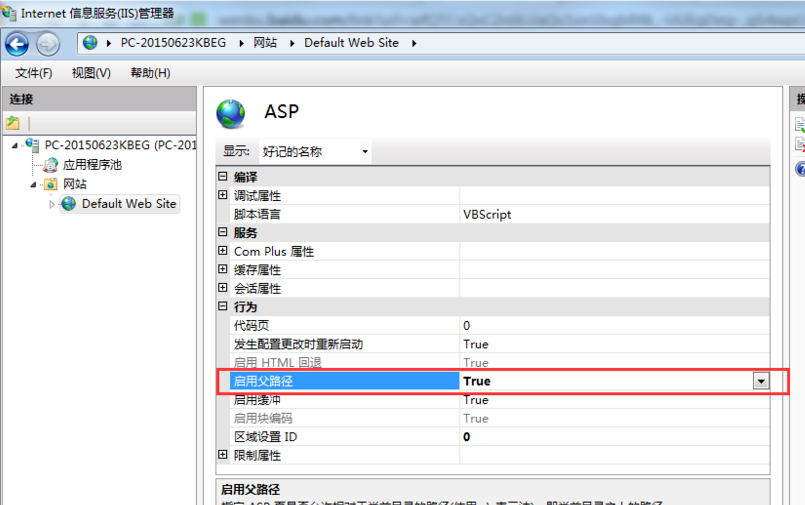Click the apply icon in the actions pane
The image size is (805, 505).
[800, 125]
